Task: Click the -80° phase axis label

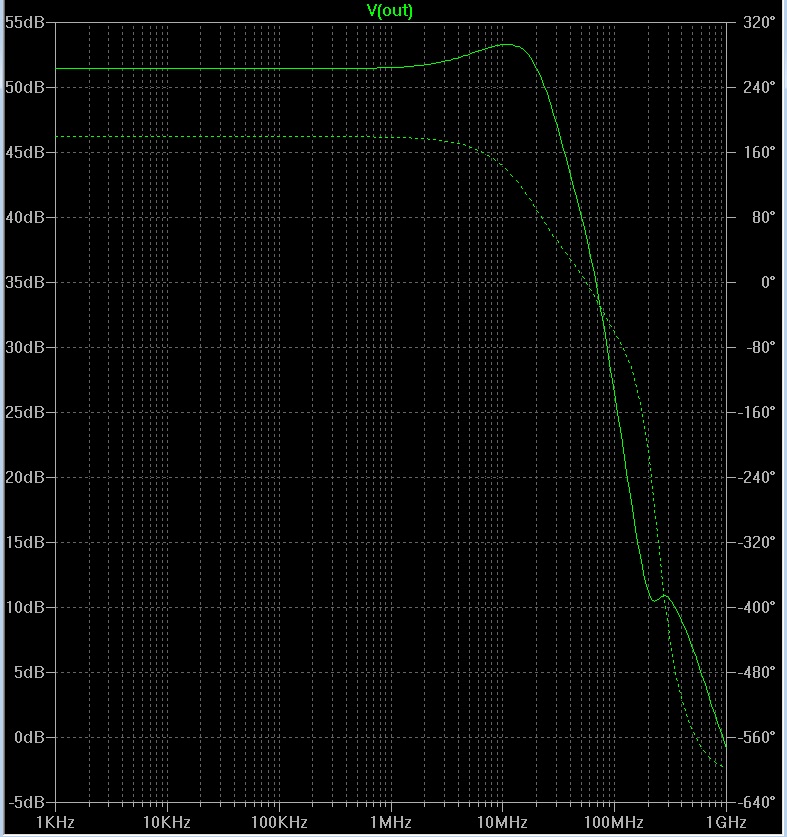Action: tap(760, 347)
